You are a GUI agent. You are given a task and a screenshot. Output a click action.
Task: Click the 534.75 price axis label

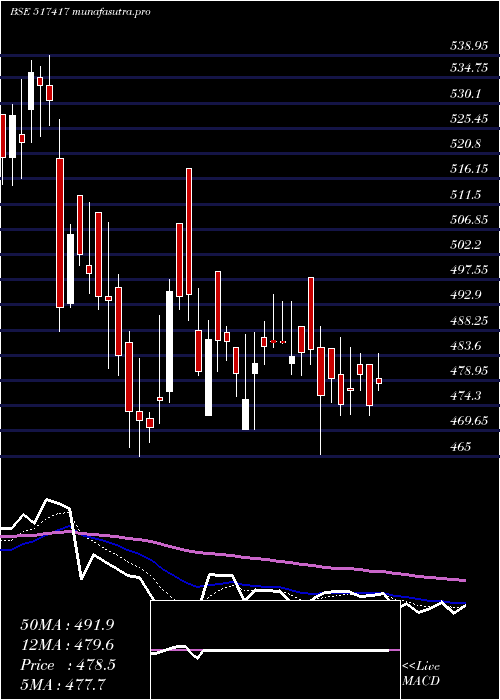coord(469,68)
